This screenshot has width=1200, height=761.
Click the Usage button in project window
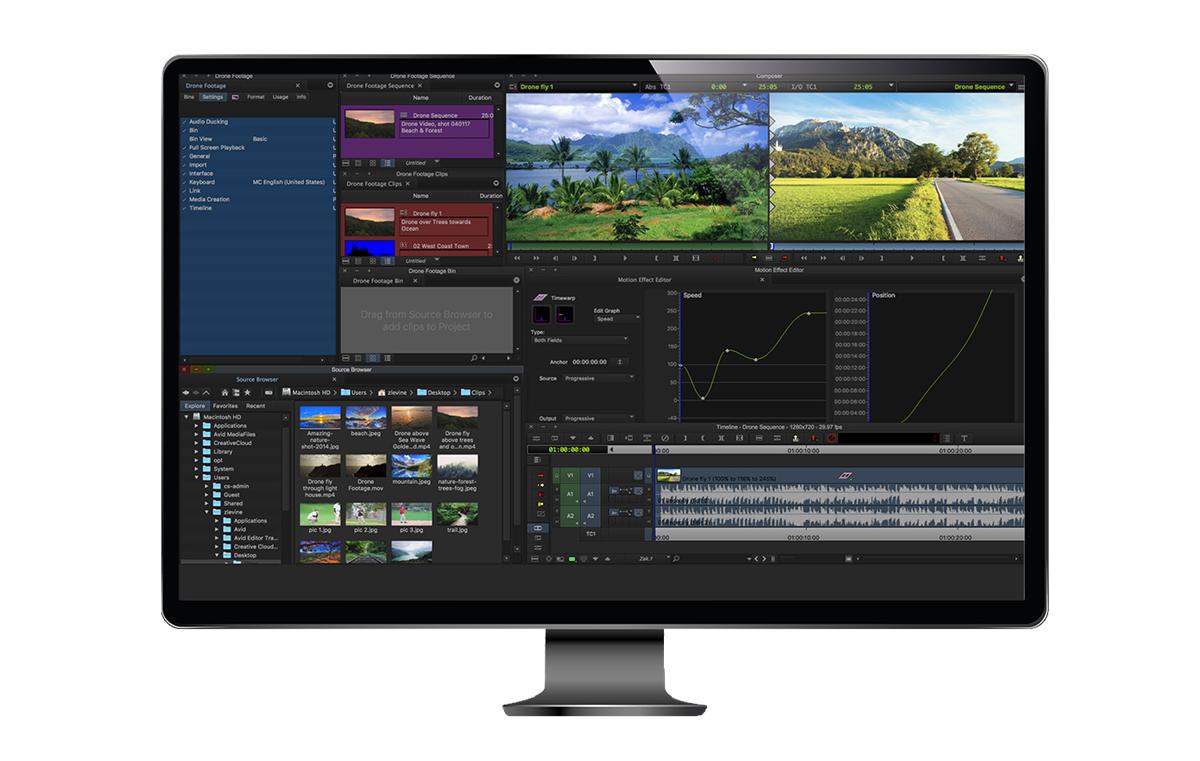click(x=281, y=97)
